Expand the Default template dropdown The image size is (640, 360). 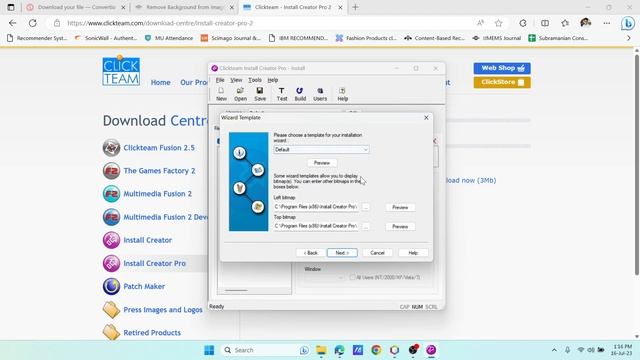[365, 150]
